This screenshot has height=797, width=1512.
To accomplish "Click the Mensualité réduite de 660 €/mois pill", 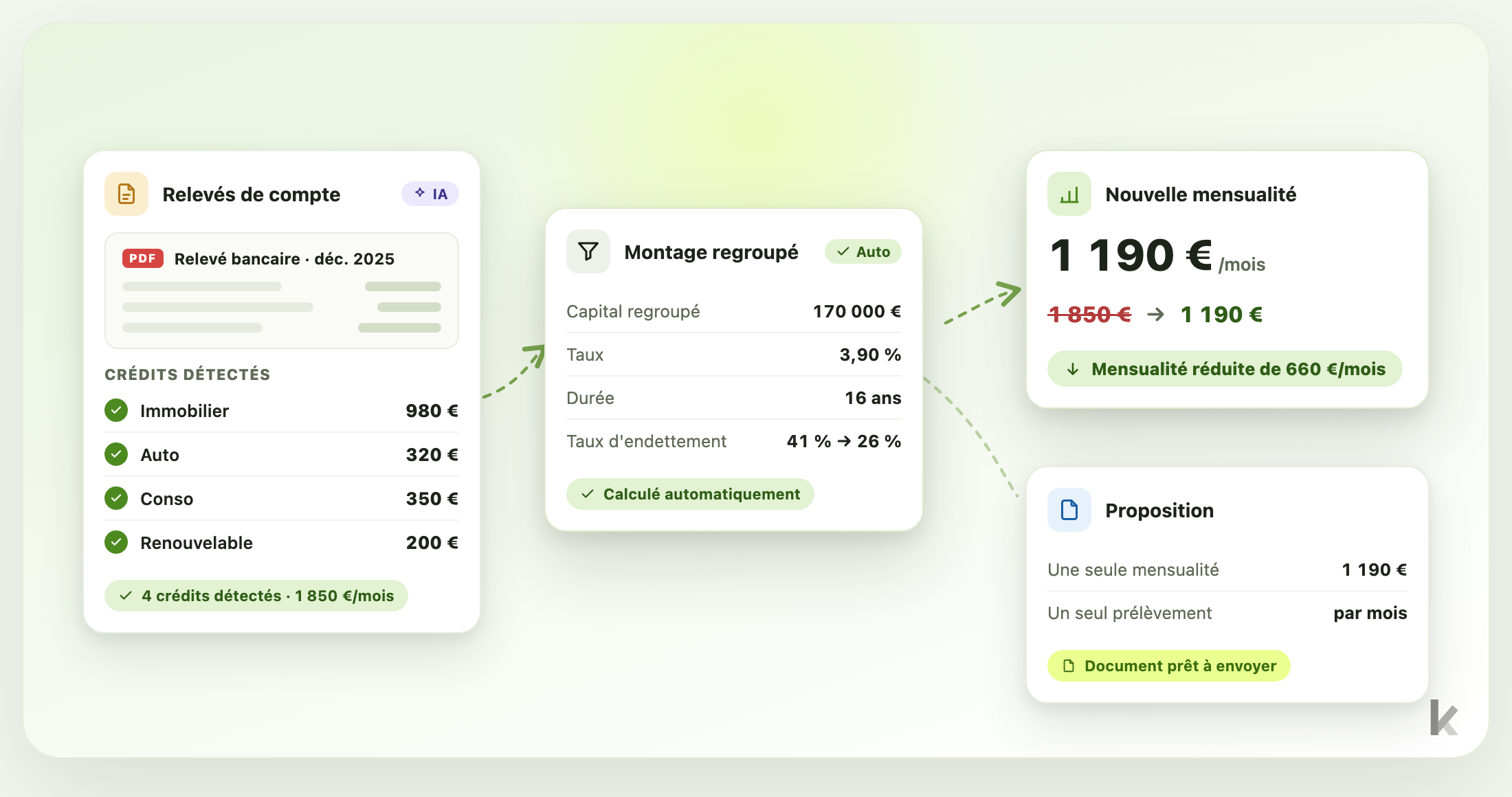I will coord(1225,369).
